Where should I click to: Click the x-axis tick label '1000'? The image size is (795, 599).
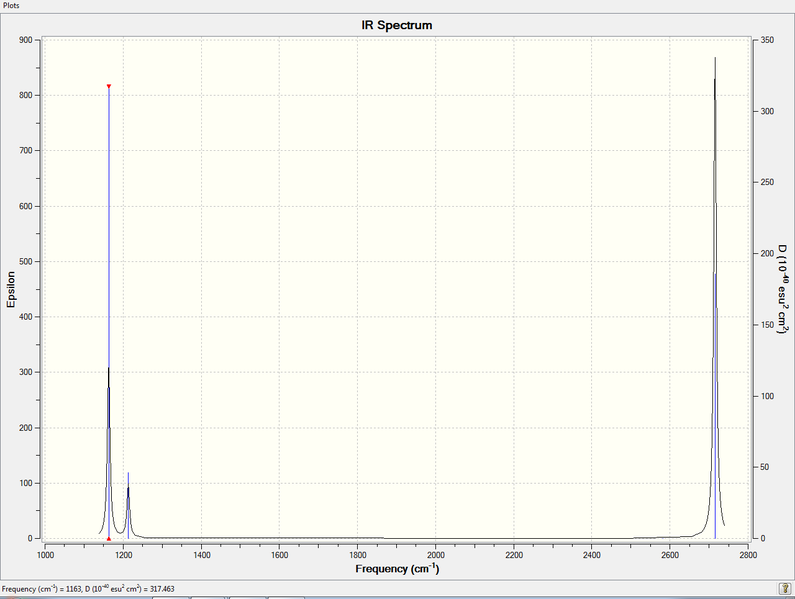[x=45, y=555]
